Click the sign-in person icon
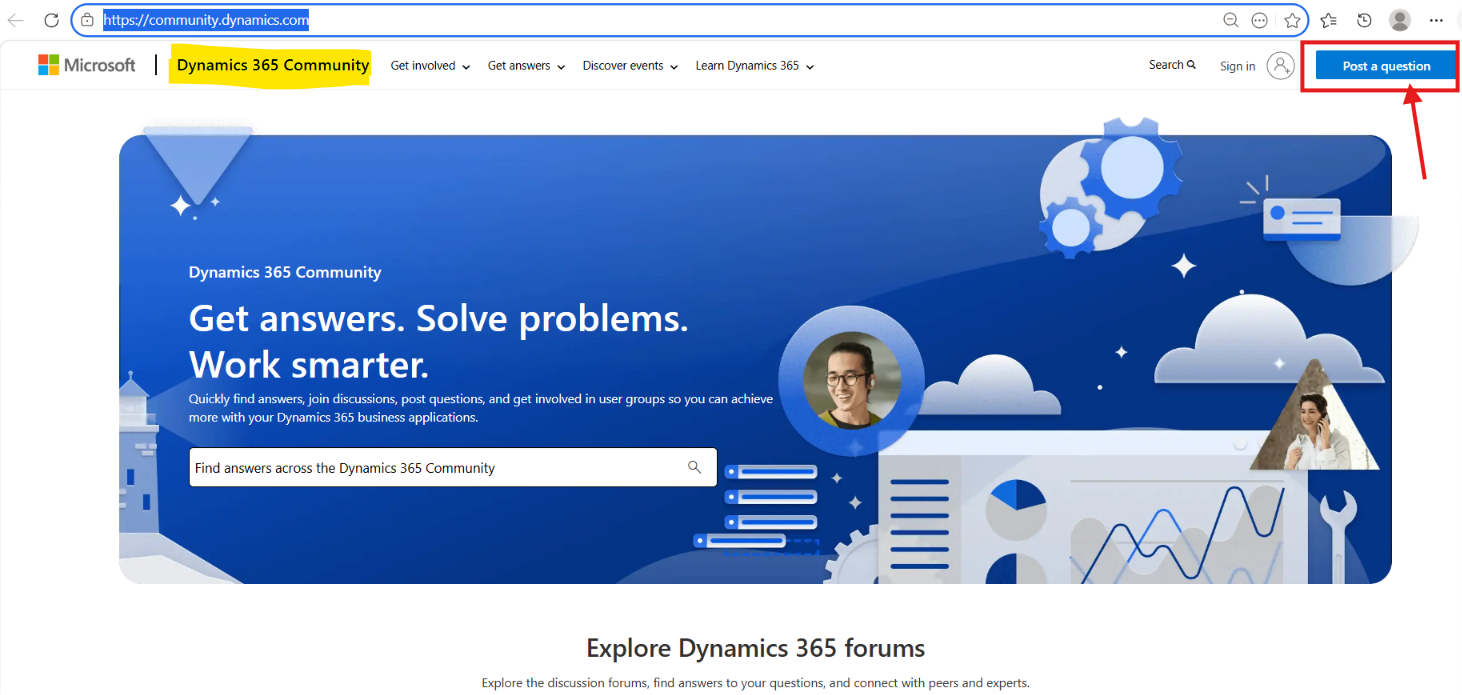Viewport: 1462px width, 695px height. point(1281,66)
